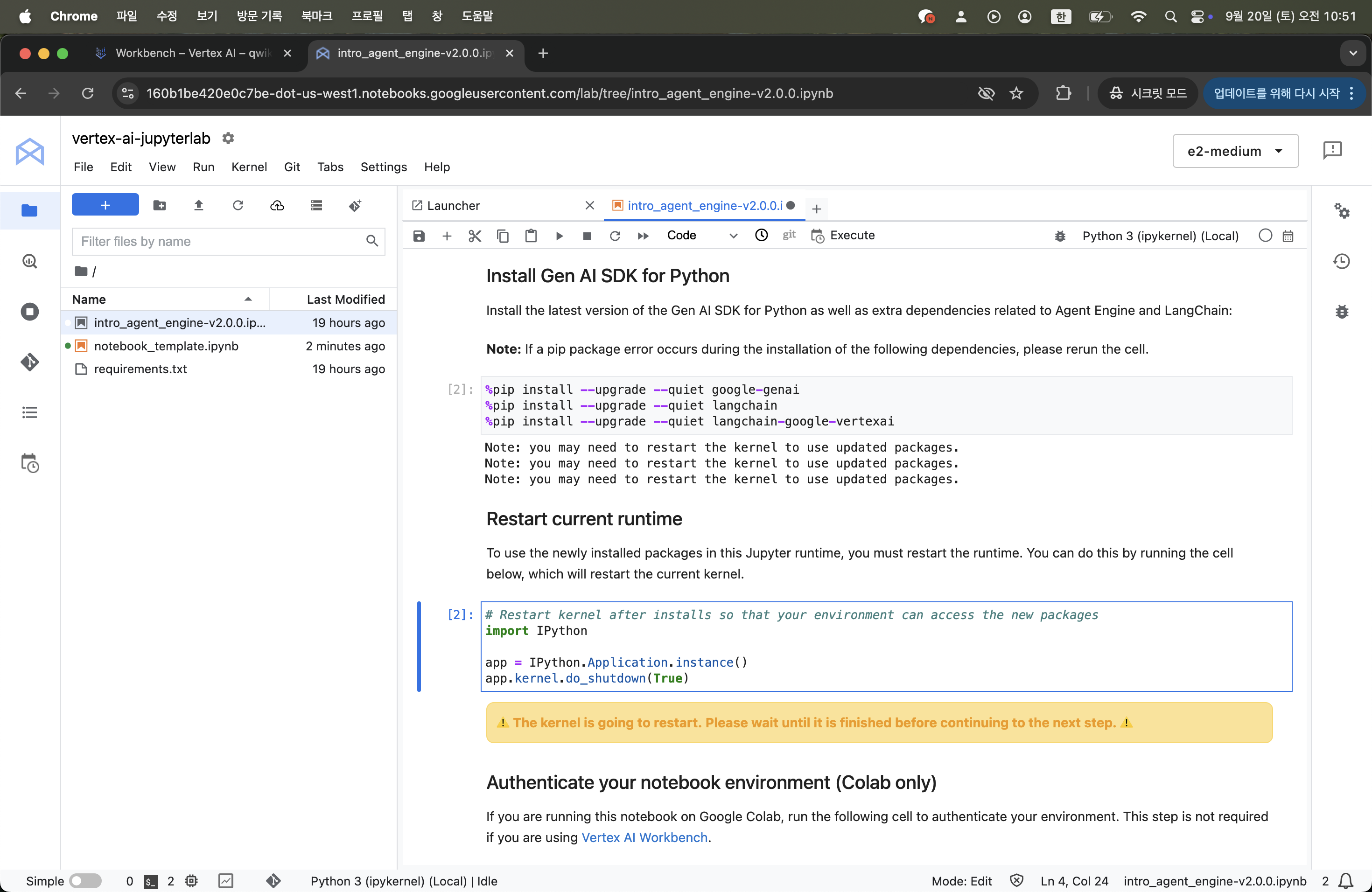Upload files with the upload arrow icon
The height and width of the screenshot is (892, 1372).
click(198, 205)
